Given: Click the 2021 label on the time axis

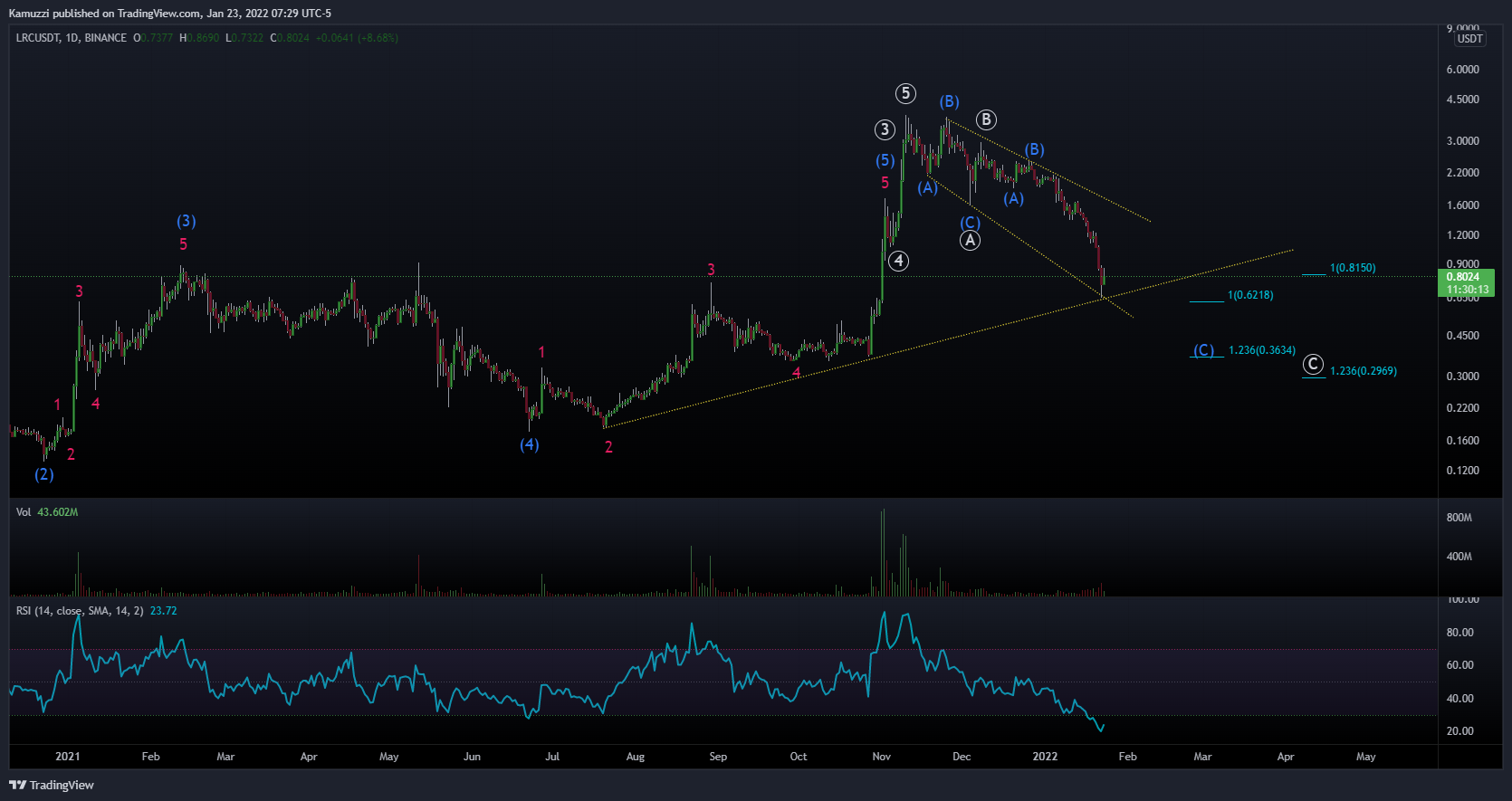Looking at the screenshot, I should click(68, 757).
